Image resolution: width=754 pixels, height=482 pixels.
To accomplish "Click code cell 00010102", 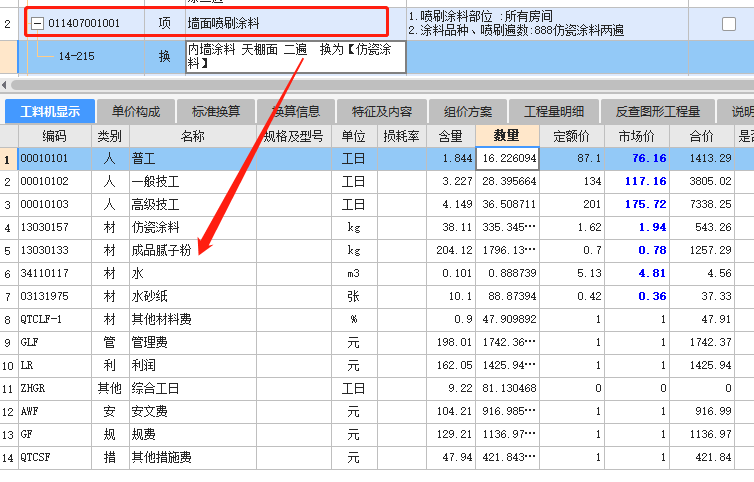I will tap(54, 182).
